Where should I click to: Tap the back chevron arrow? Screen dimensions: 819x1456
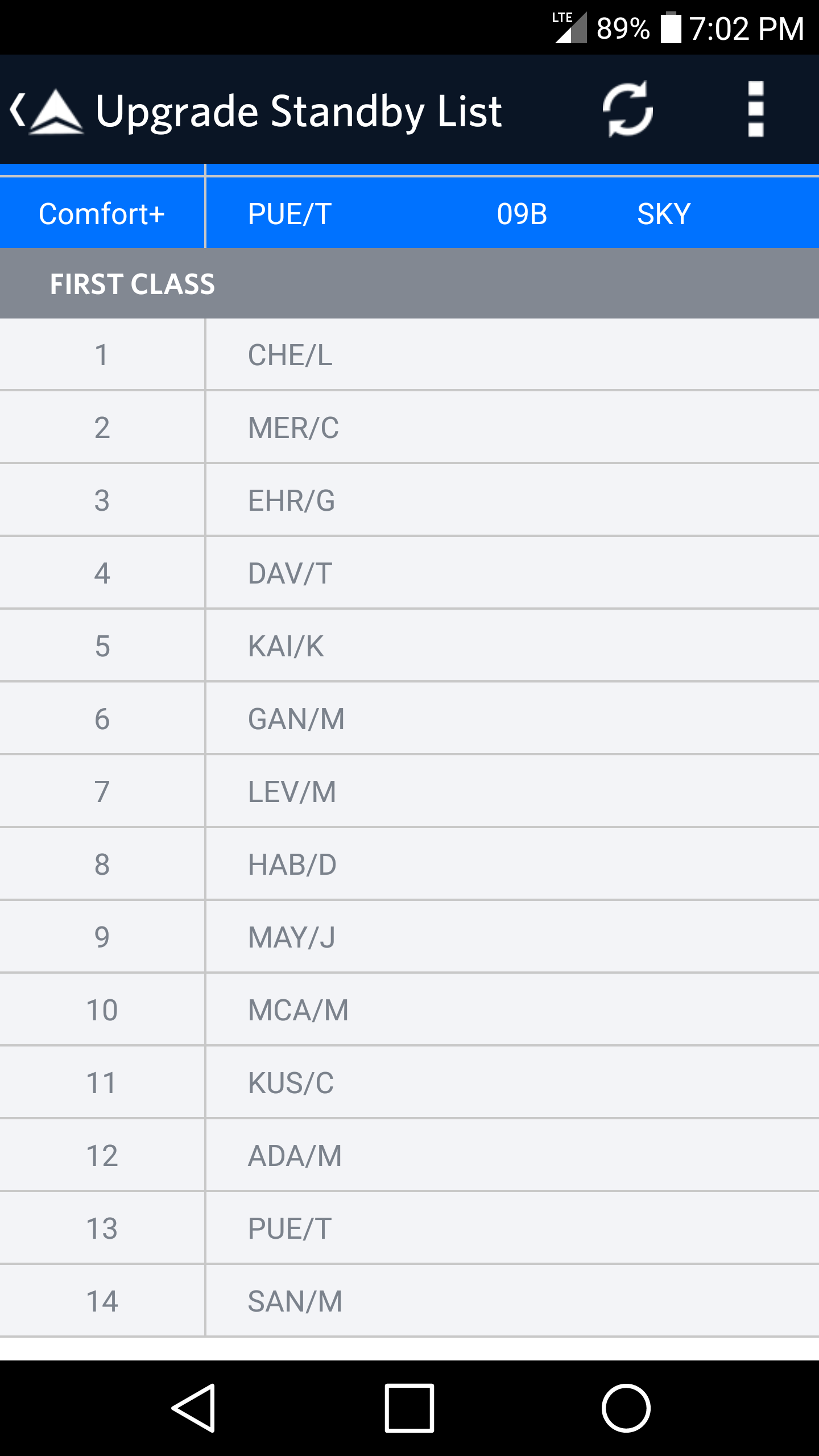pyautogui.click(x=17, y=110)
